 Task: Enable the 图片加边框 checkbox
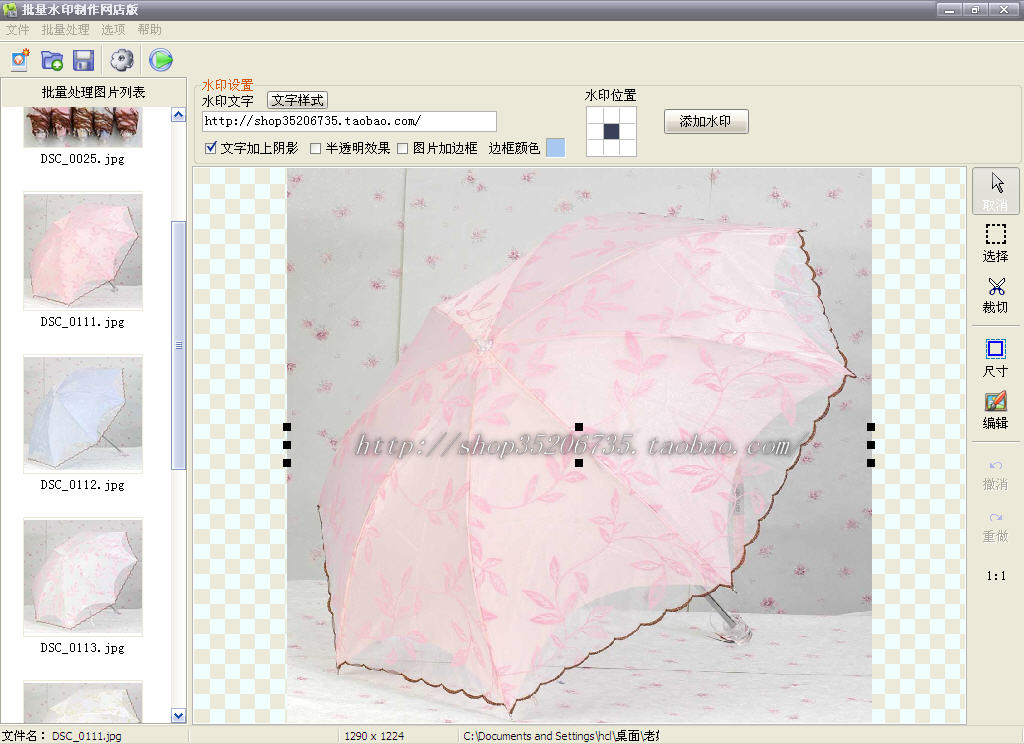403,148
